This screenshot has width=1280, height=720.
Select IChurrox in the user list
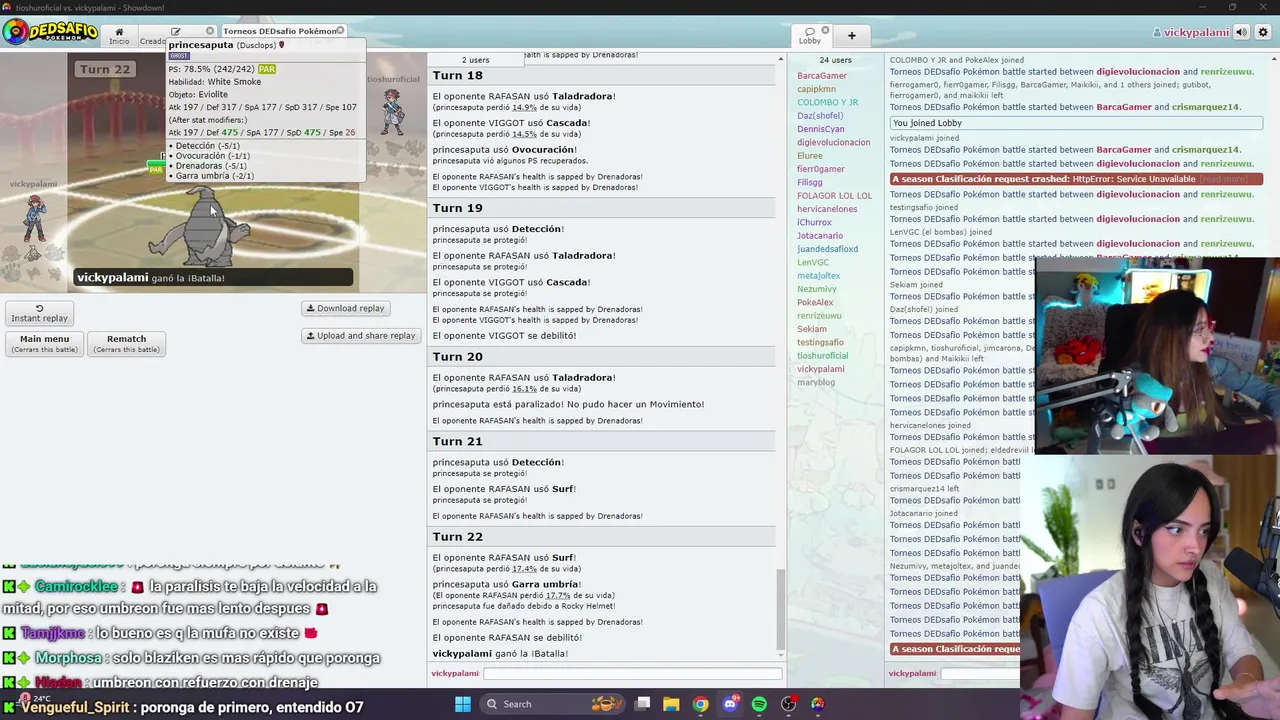[814, 222]
